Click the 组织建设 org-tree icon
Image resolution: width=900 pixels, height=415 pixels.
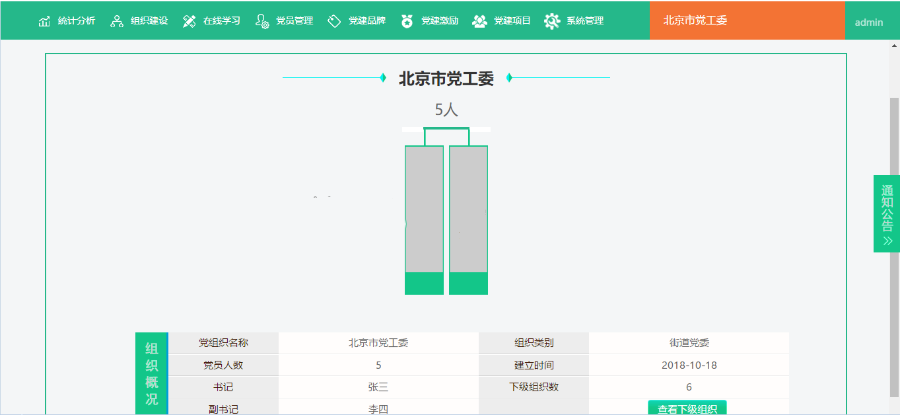click(117, 22)
